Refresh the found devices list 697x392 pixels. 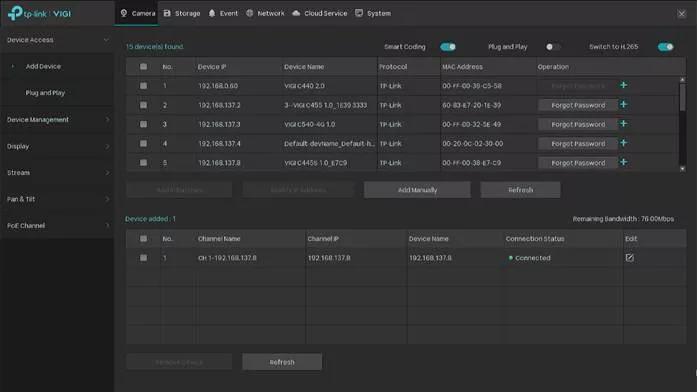point(521,190)
